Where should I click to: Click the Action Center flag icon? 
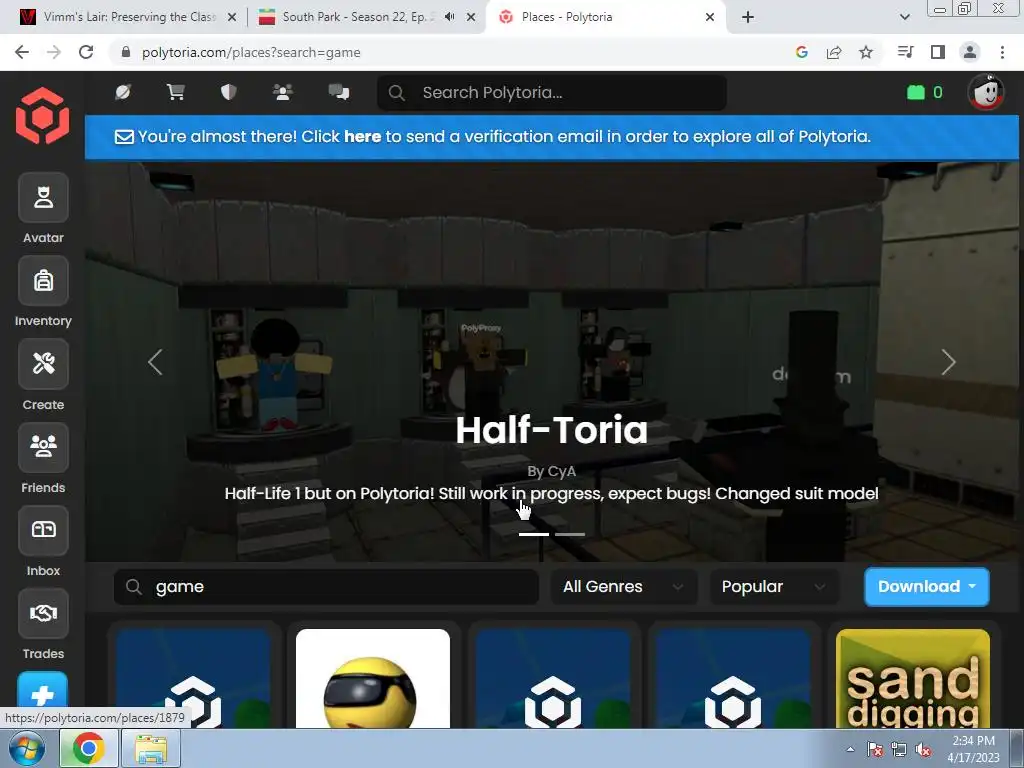pos(874,749)
